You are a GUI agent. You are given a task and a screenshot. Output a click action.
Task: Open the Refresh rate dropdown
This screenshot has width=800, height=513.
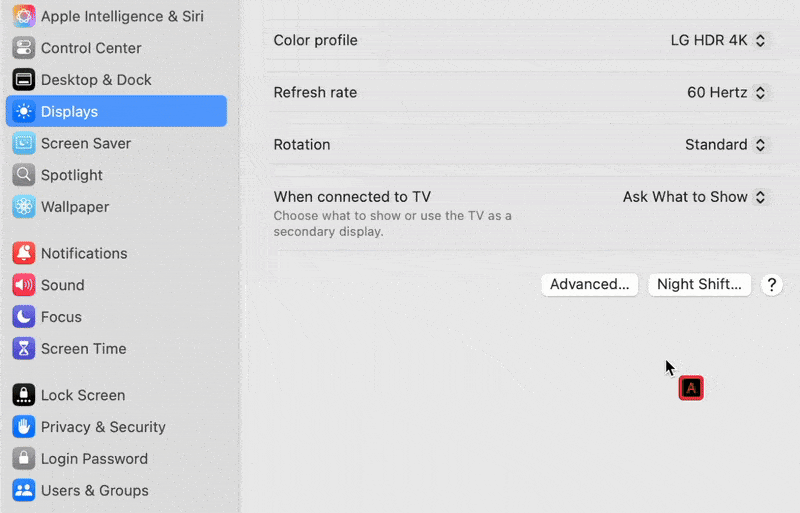tap(727, 93)
